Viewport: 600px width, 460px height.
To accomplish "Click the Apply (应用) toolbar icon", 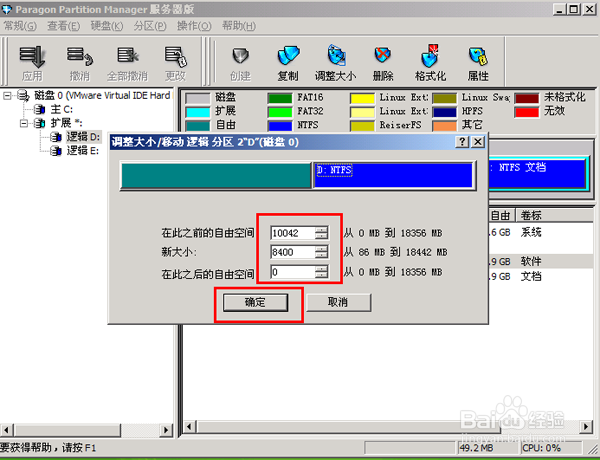I will (x=32, y=57).
